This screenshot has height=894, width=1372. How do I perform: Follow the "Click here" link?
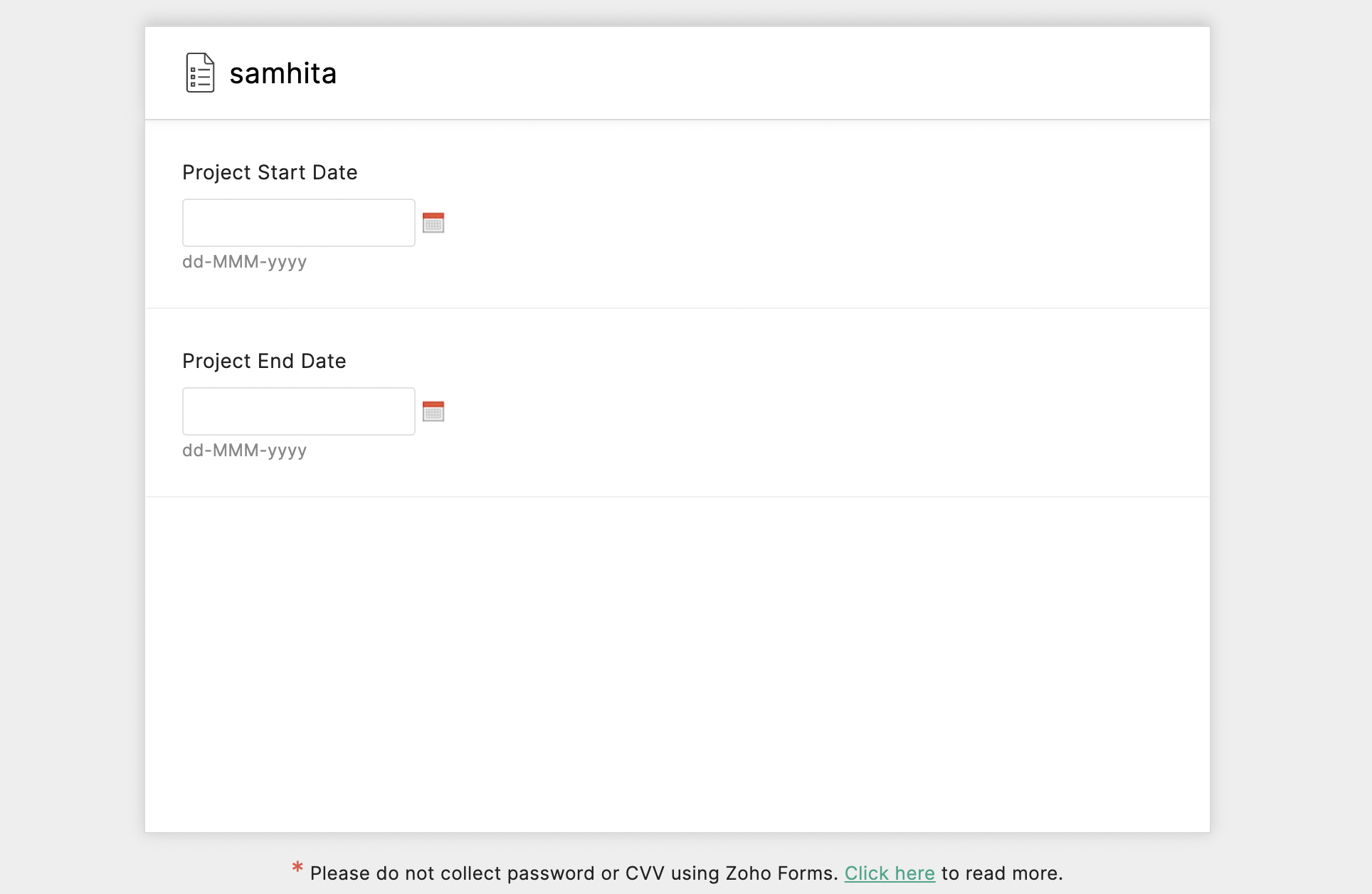(x=890, y=873)
